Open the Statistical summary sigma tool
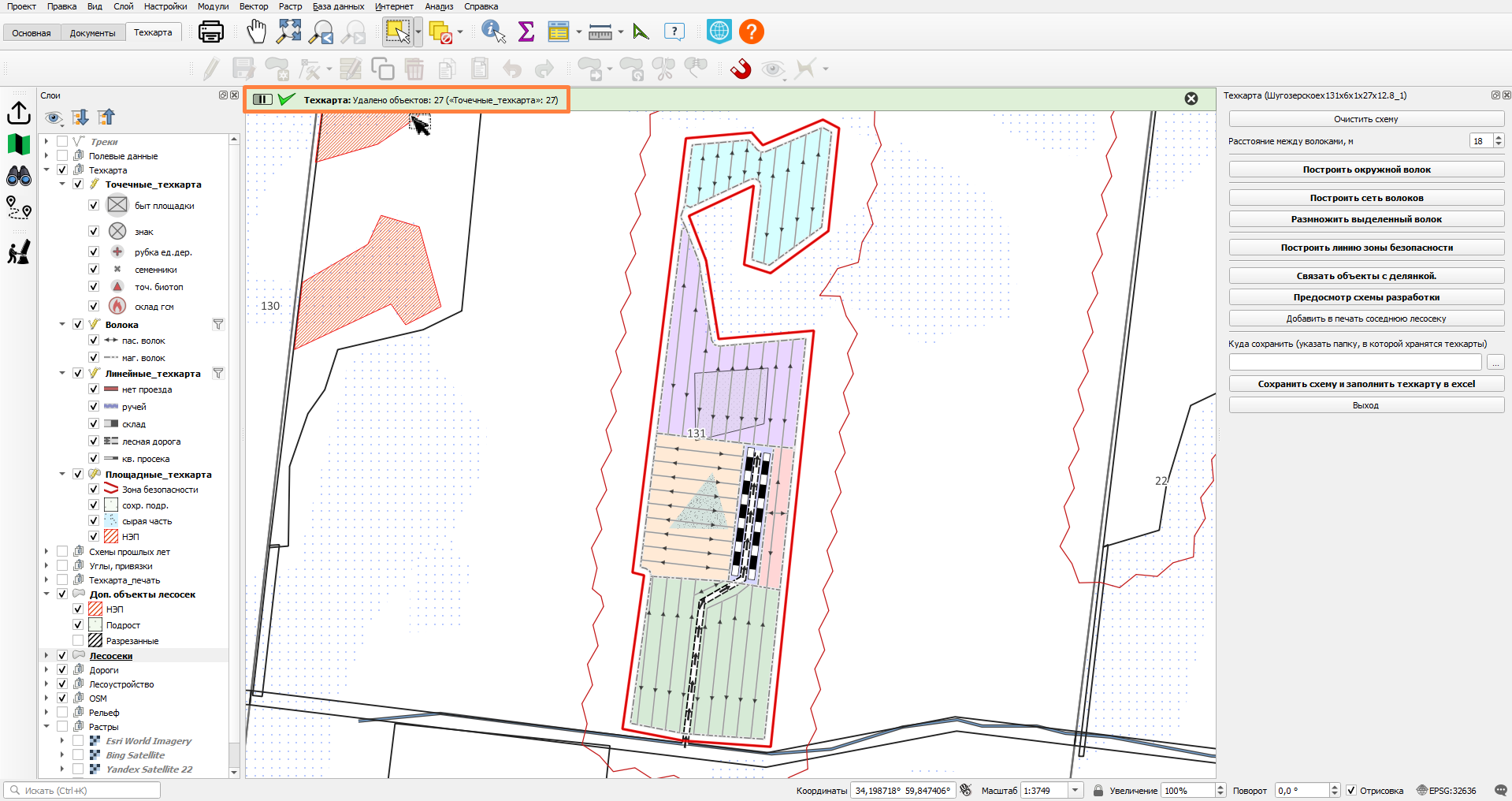Image resolution: width=1512 pixels, height=801 pixels. coord(526,32)
